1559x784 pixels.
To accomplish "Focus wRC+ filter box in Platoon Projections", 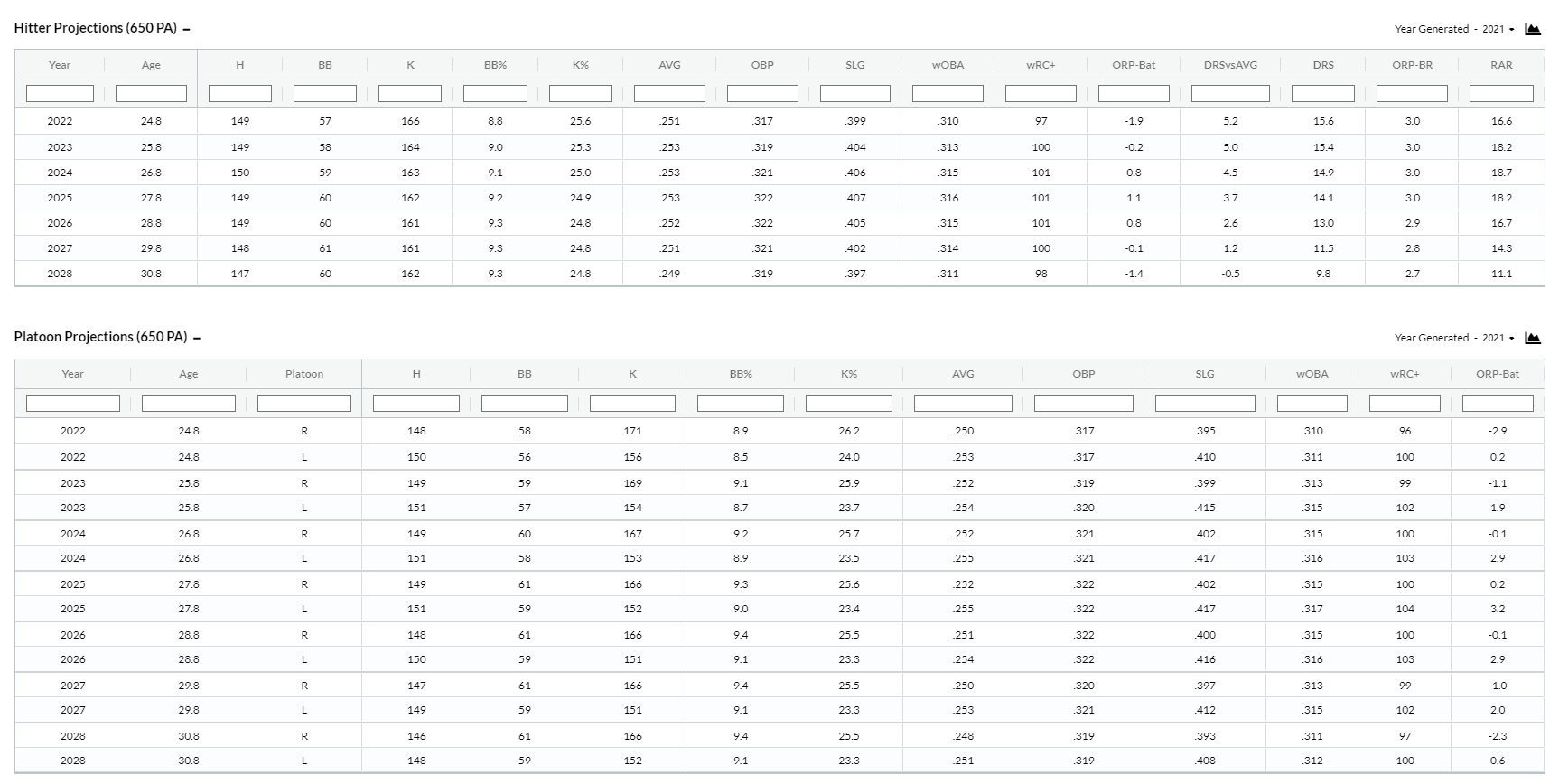I will 1405,403.
